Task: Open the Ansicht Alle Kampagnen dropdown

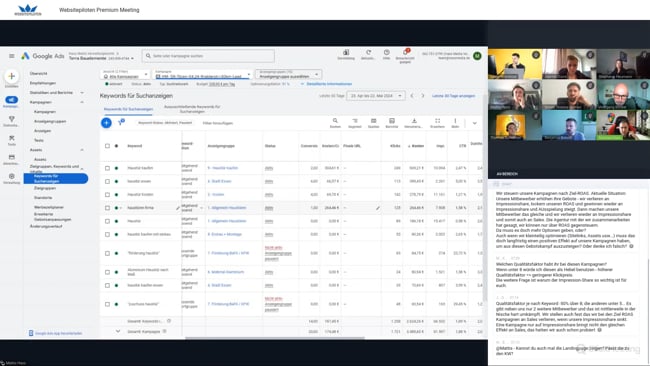Action: (125, 75)
